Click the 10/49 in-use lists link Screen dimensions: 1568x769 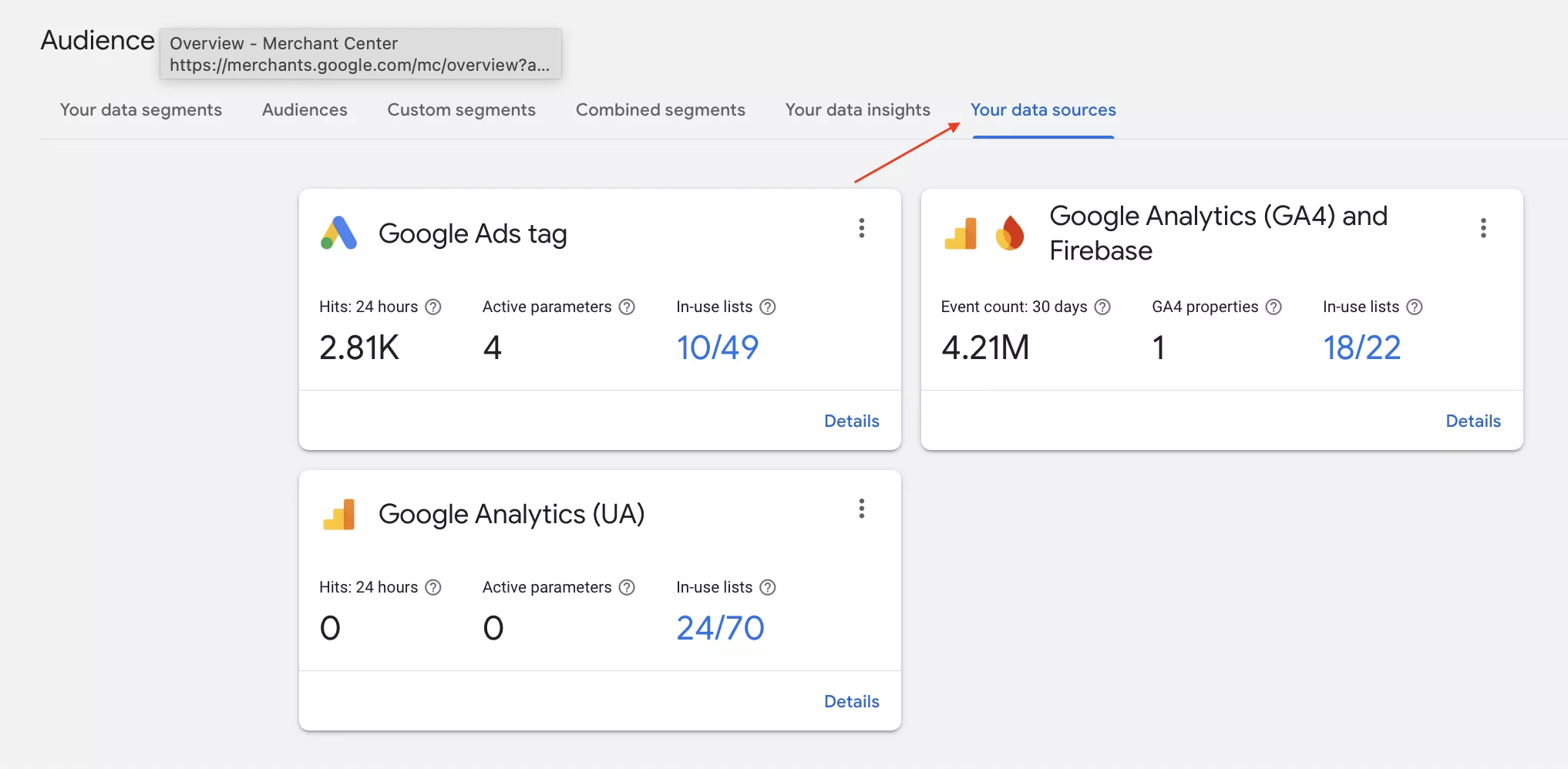(x=718, y=348)
